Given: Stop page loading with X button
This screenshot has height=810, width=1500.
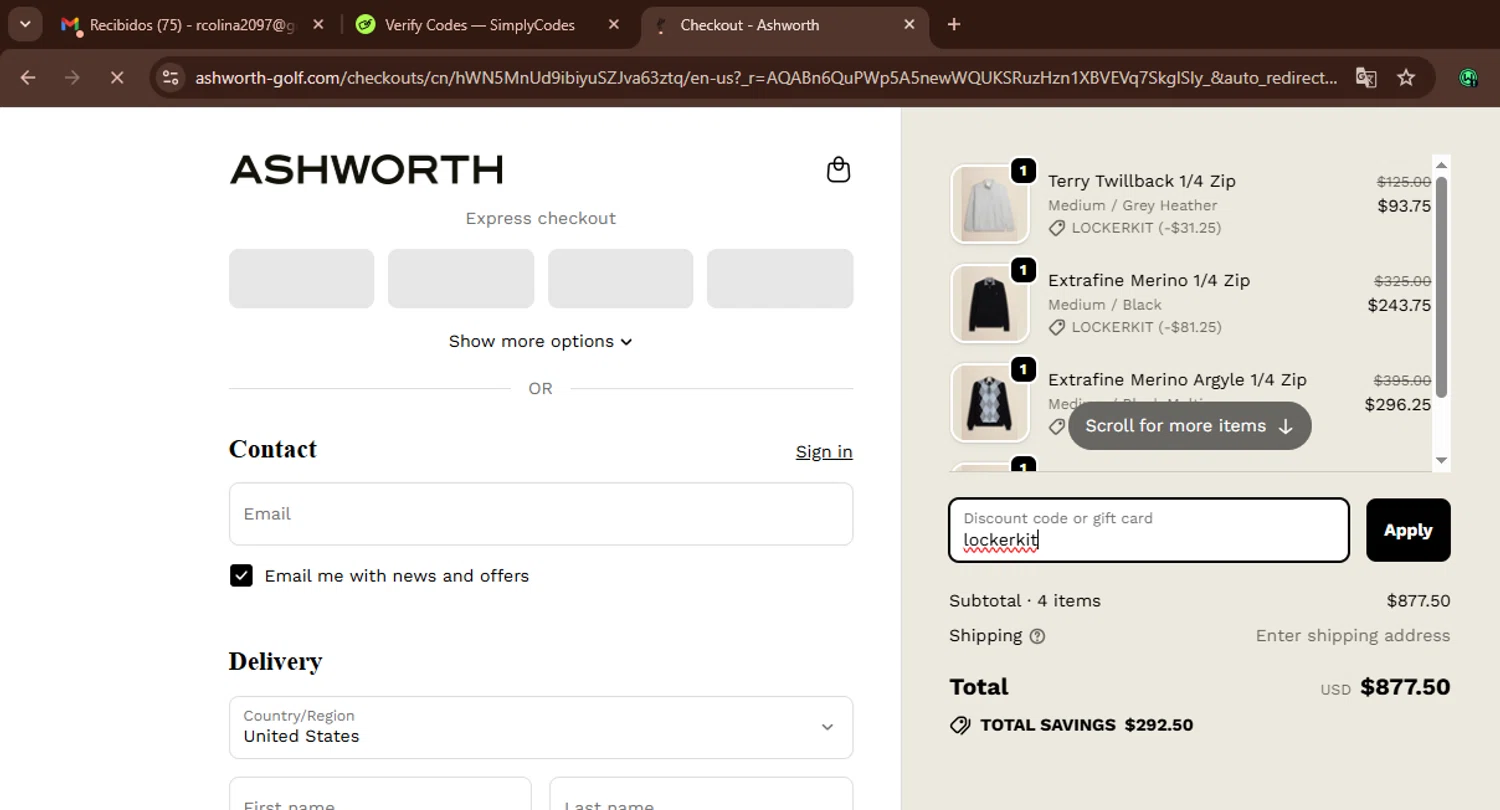Looking at the screenshot, I should click(x=117, y=77).
